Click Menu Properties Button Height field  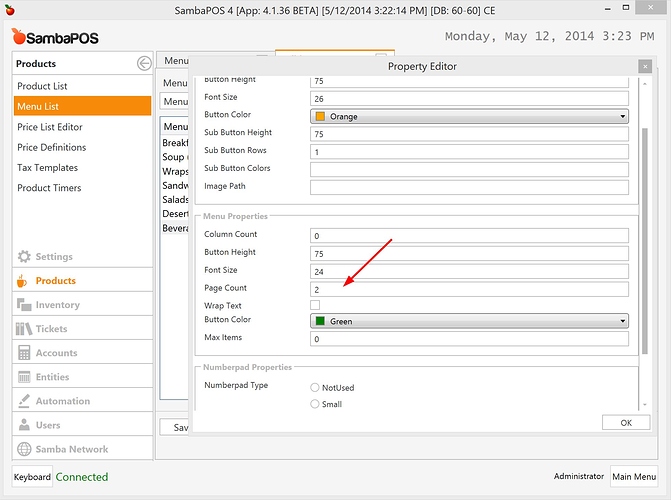click(469, 253)
